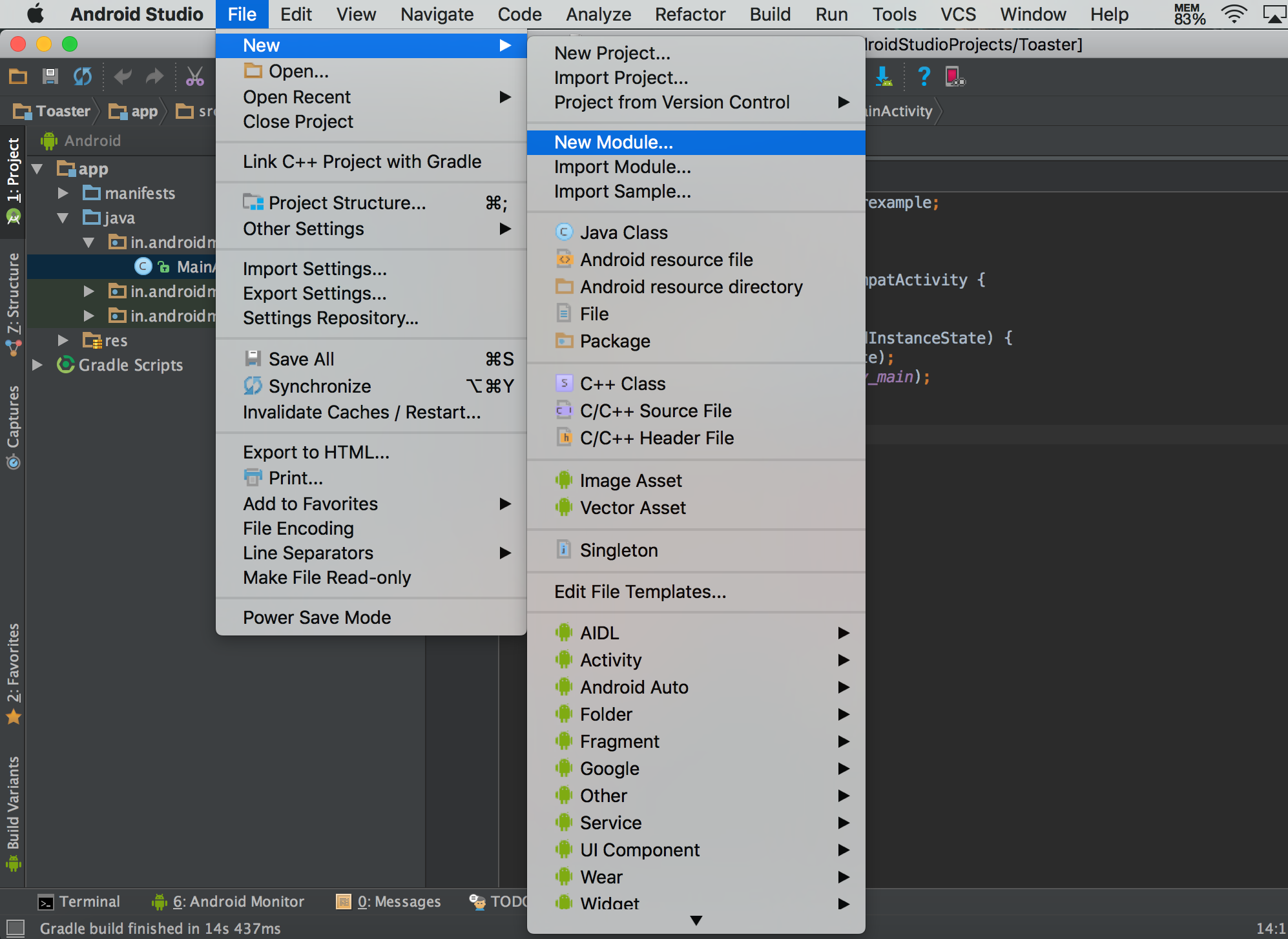Click the Android Monitor icon at the bottom
Screen dimensions: 1288x939
click(x=160, y=902)
